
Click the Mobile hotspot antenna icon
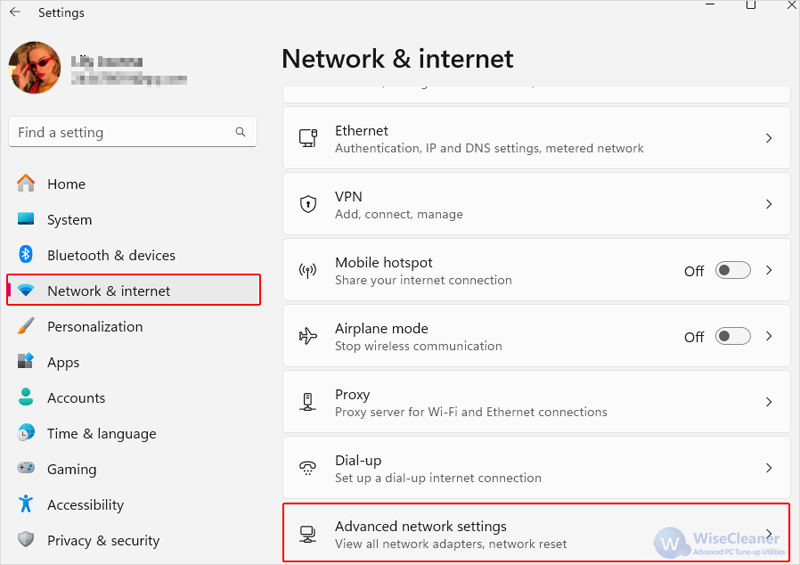click(308, 270)
